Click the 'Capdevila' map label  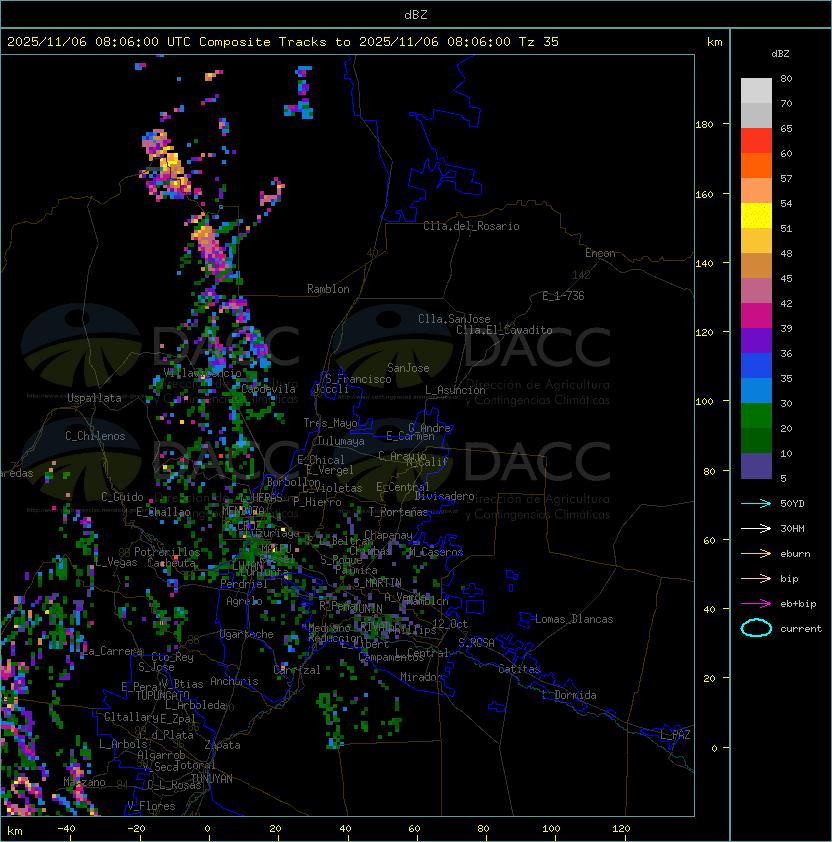pos(268,389)
